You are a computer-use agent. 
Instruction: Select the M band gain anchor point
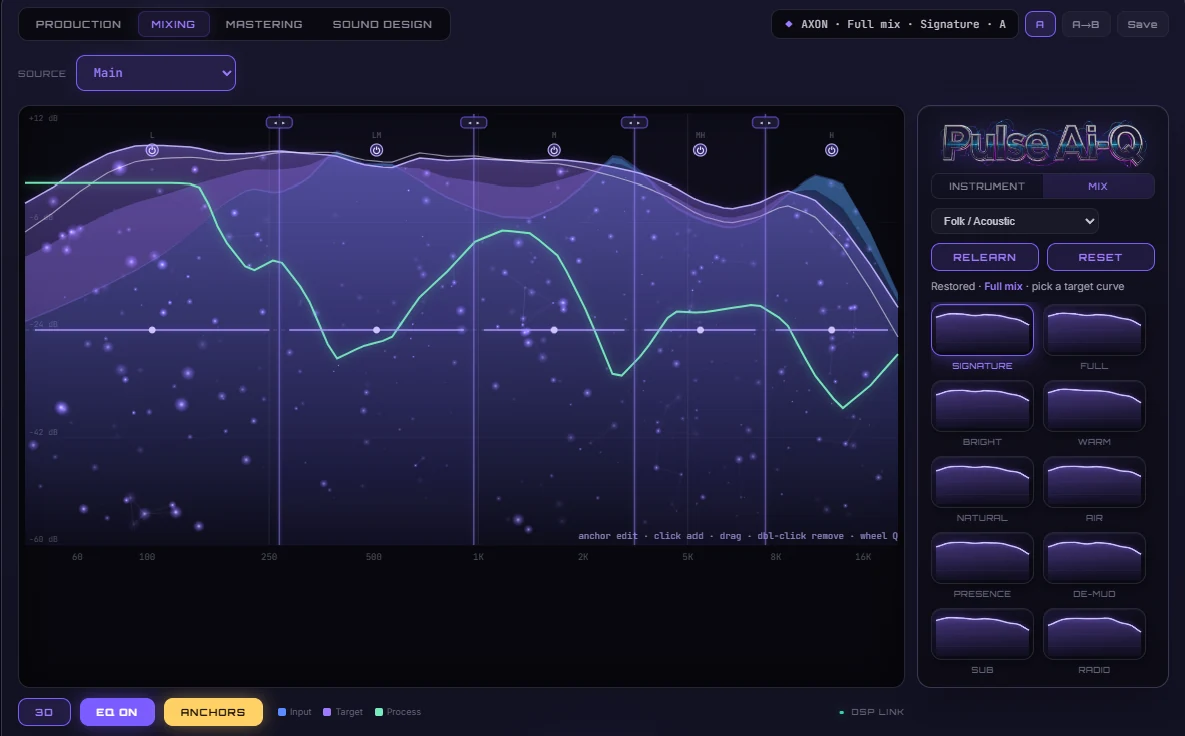pos(554,330)
